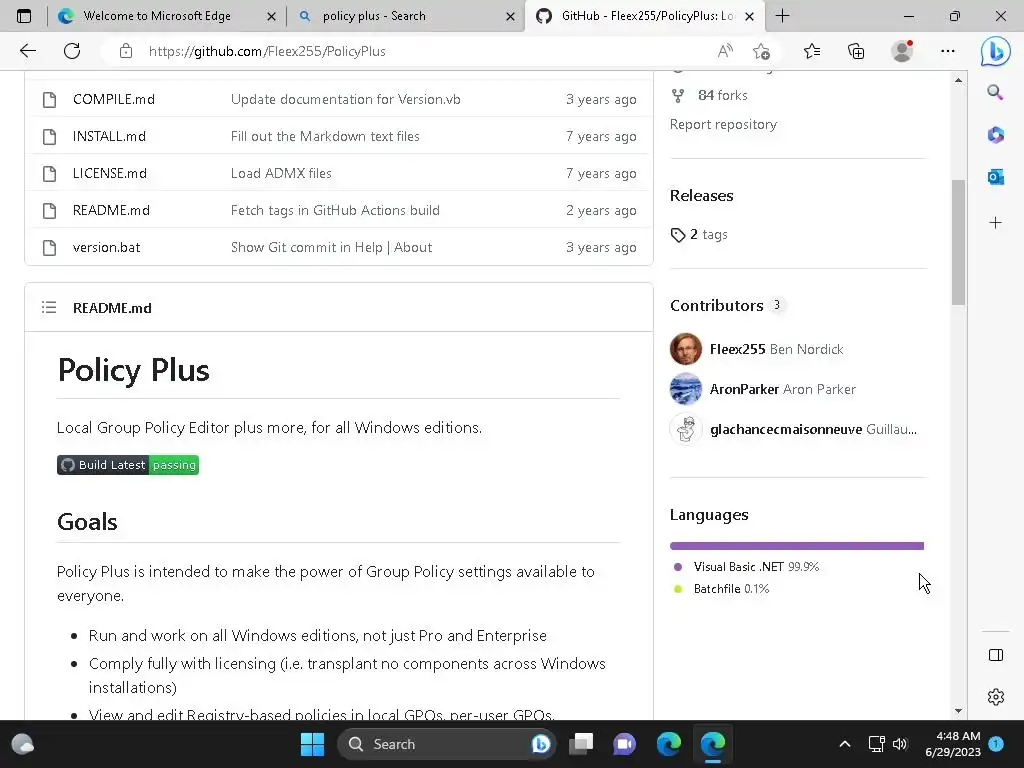The width and height of the screenshot is (1024, 768).
Task: Open the Releases heading link
Action: [x=701, y=195]
